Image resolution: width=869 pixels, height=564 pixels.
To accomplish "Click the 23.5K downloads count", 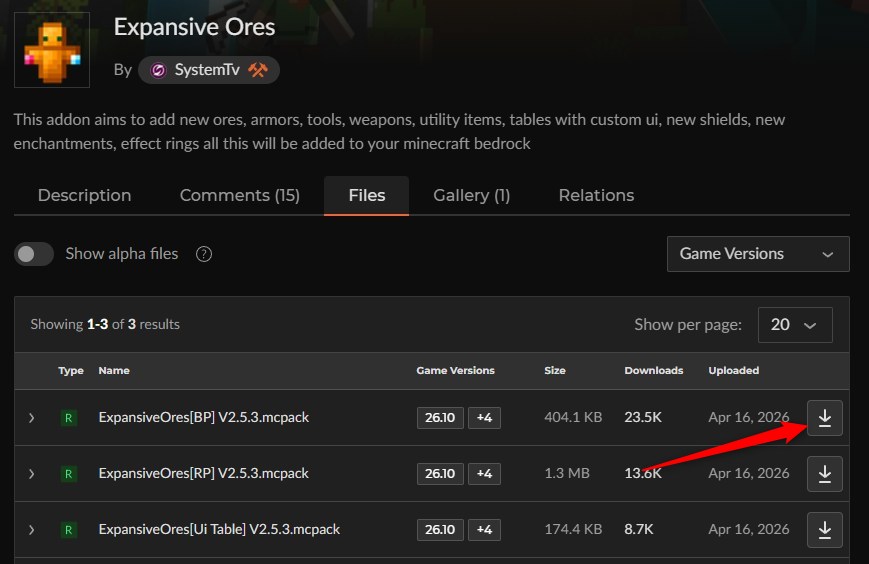I will coord(643,417).
